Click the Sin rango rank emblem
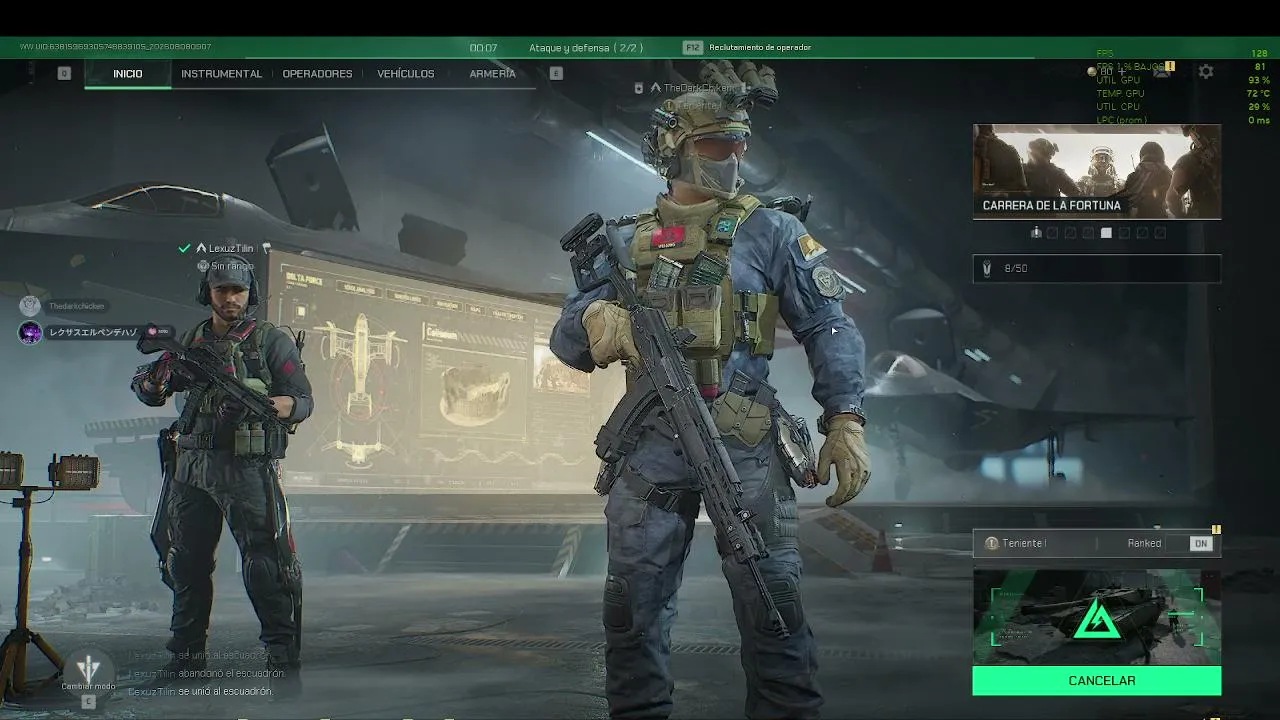 pos(203,266)
